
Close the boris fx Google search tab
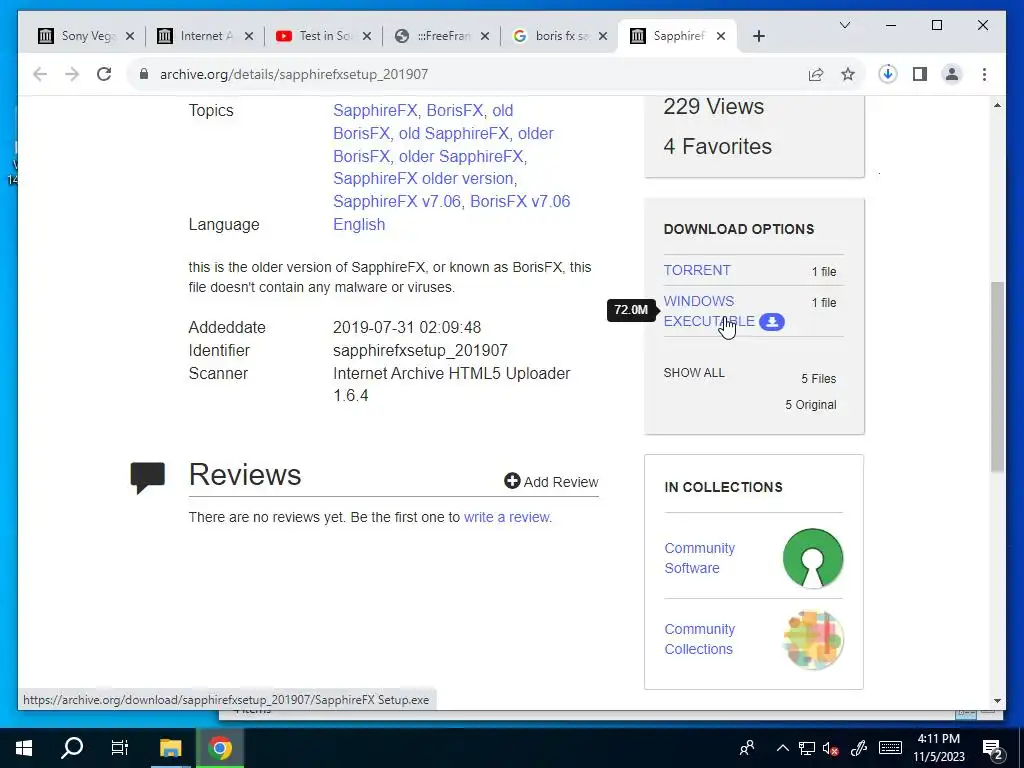(603, 36)
